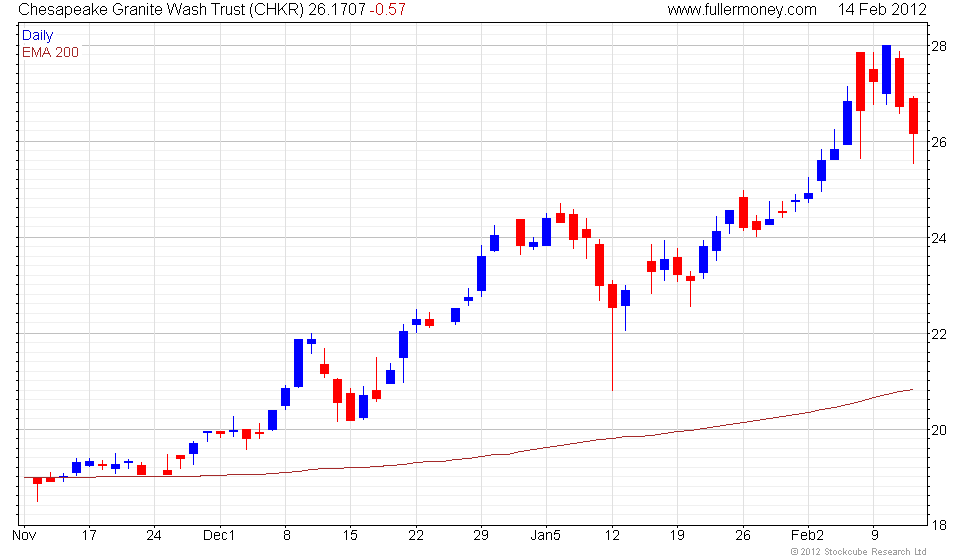Click the x-axis label '9'
Screen dimensions: 980x560
(874, 536)
